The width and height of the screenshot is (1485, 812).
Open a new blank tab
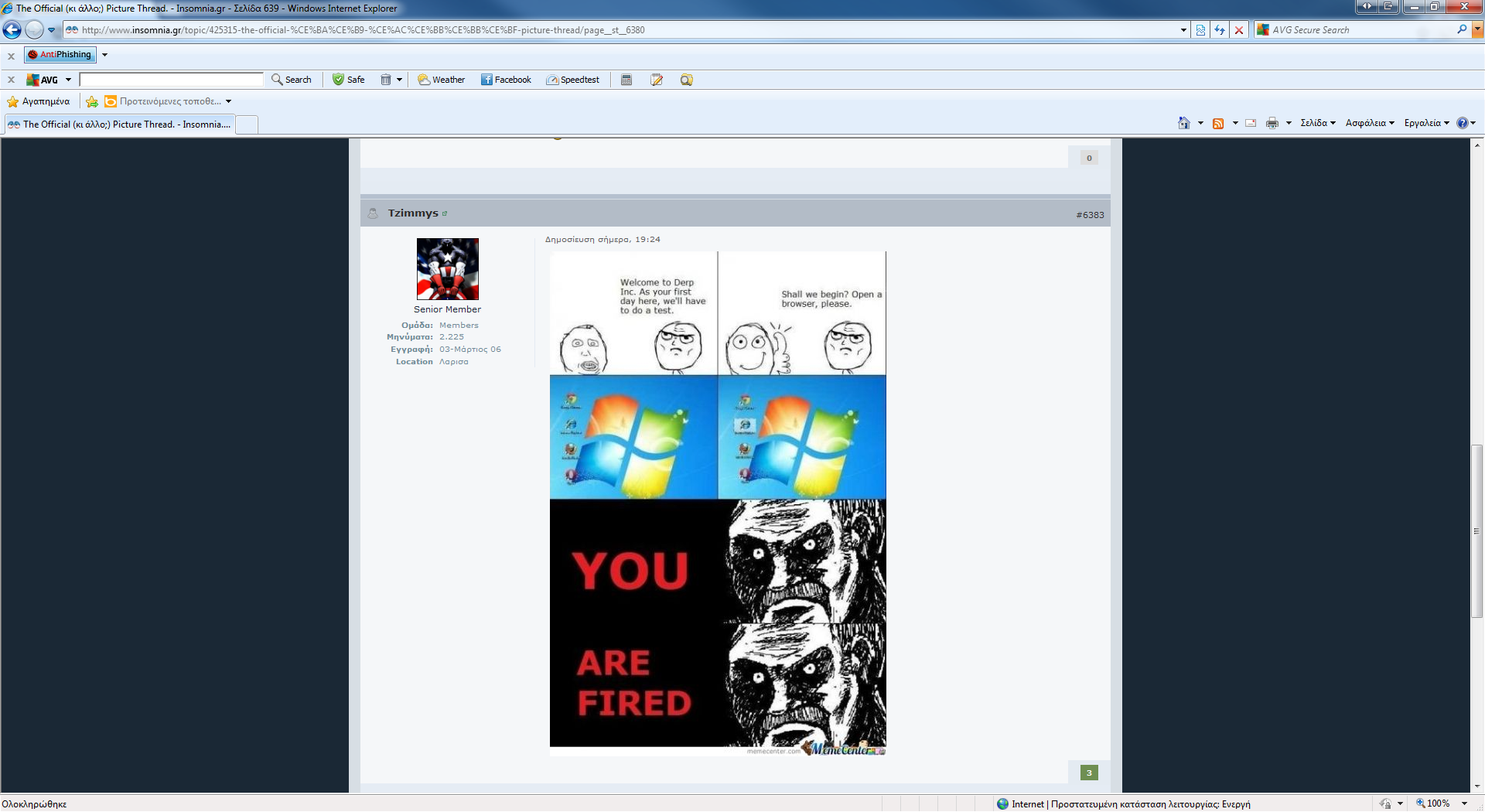click(247, 125)
